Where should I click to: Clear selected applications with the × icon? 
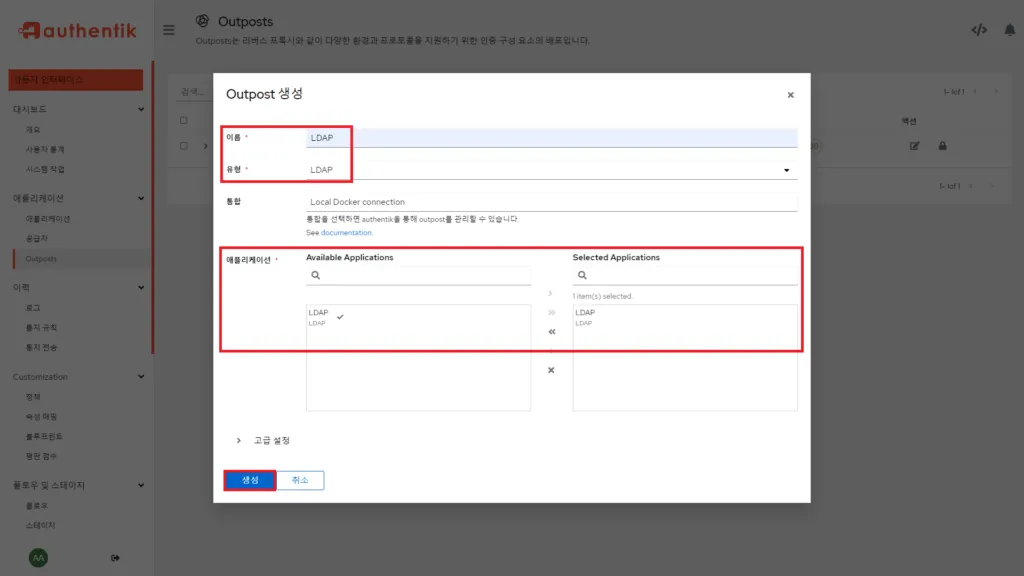tap(550, 370)
